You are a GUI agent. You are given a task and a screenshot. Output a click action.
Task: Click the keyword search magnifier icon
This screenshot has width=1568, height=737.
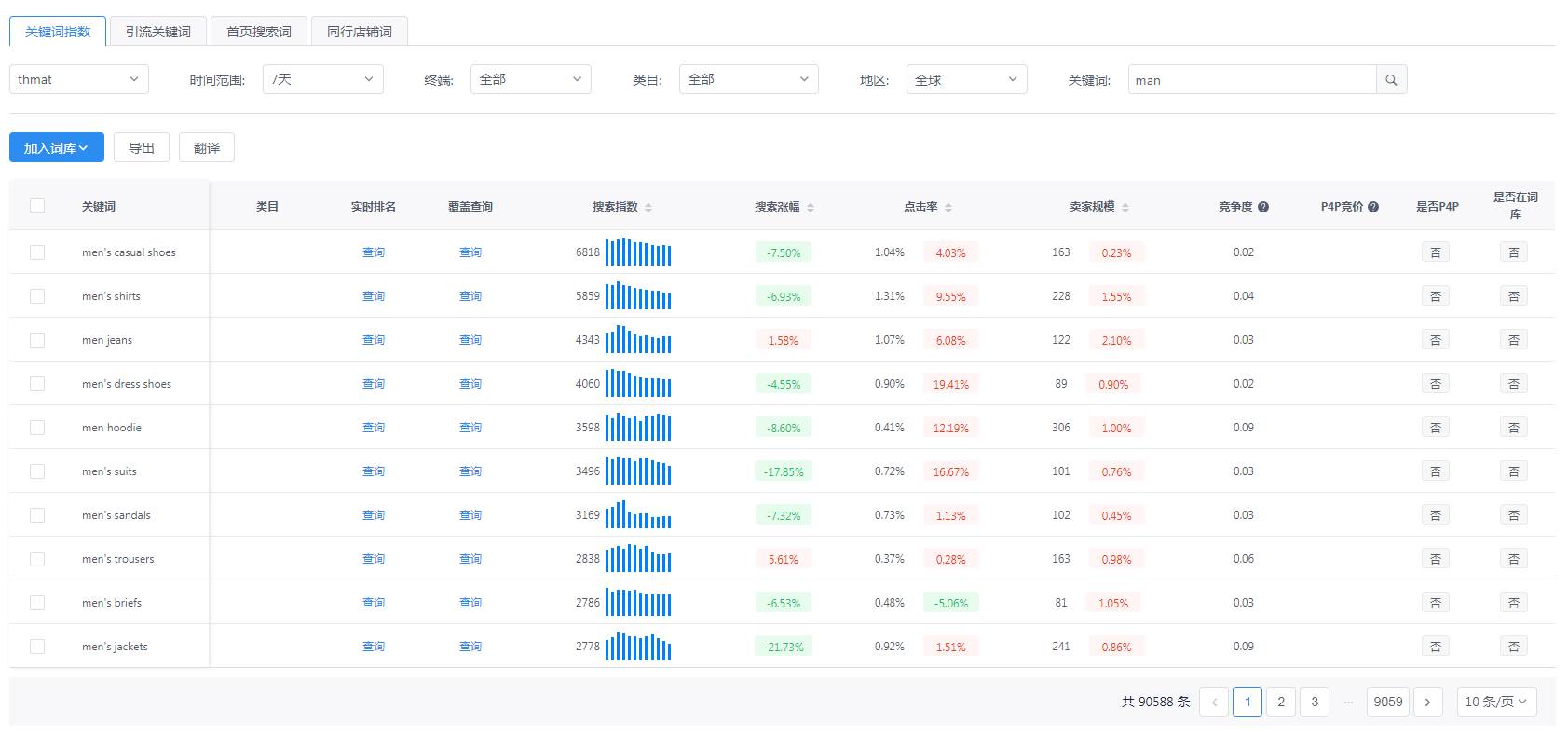pos(1391,80)
